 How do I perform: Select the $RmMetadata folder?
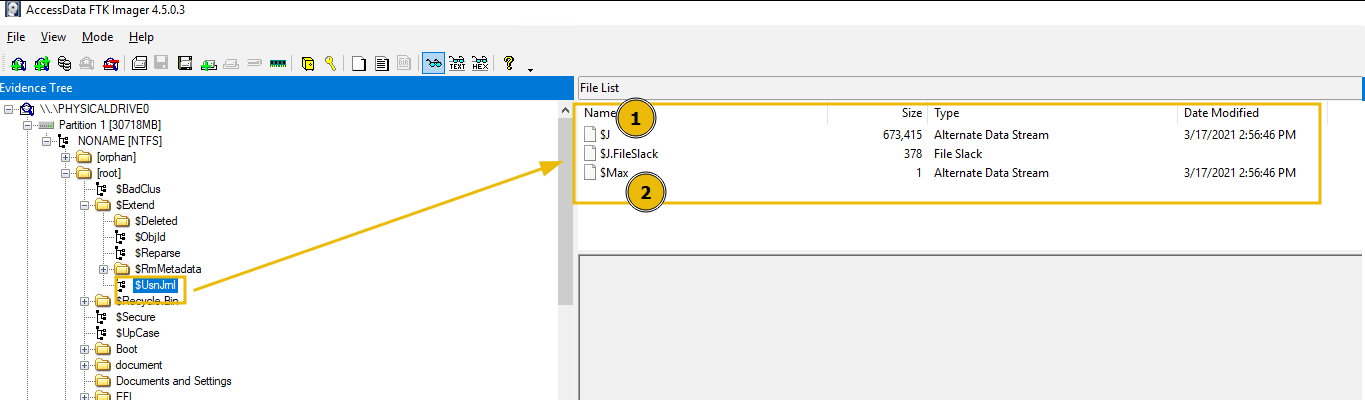(x=168, y=269)
